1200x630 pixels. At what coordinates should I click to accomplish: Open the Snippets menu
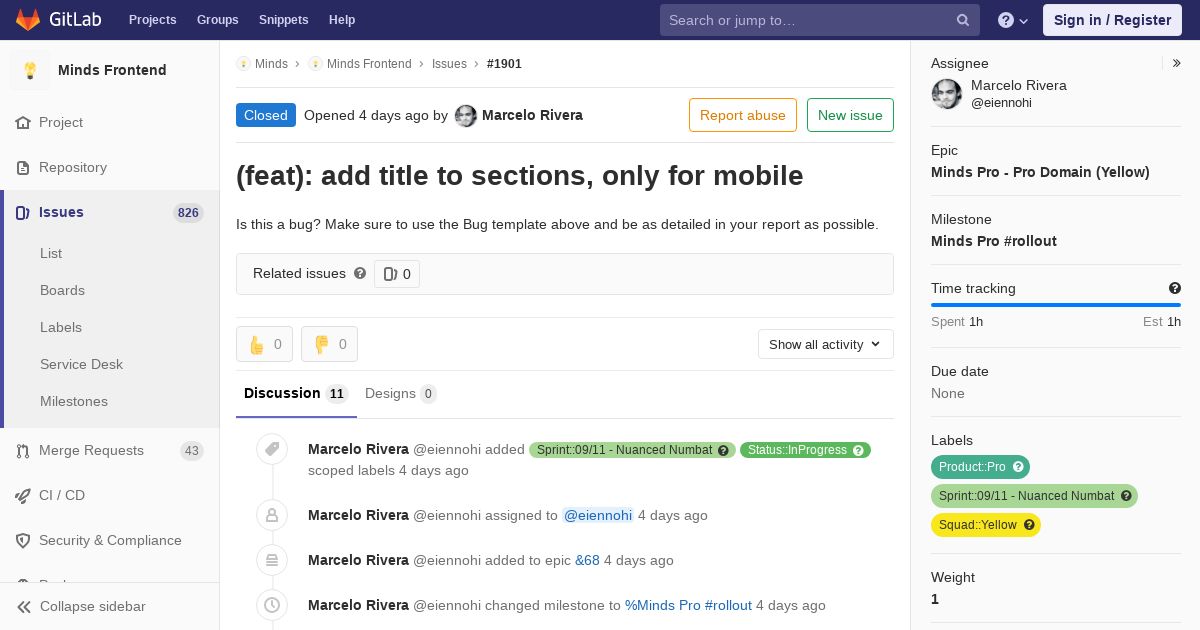[x=283, y=20]
